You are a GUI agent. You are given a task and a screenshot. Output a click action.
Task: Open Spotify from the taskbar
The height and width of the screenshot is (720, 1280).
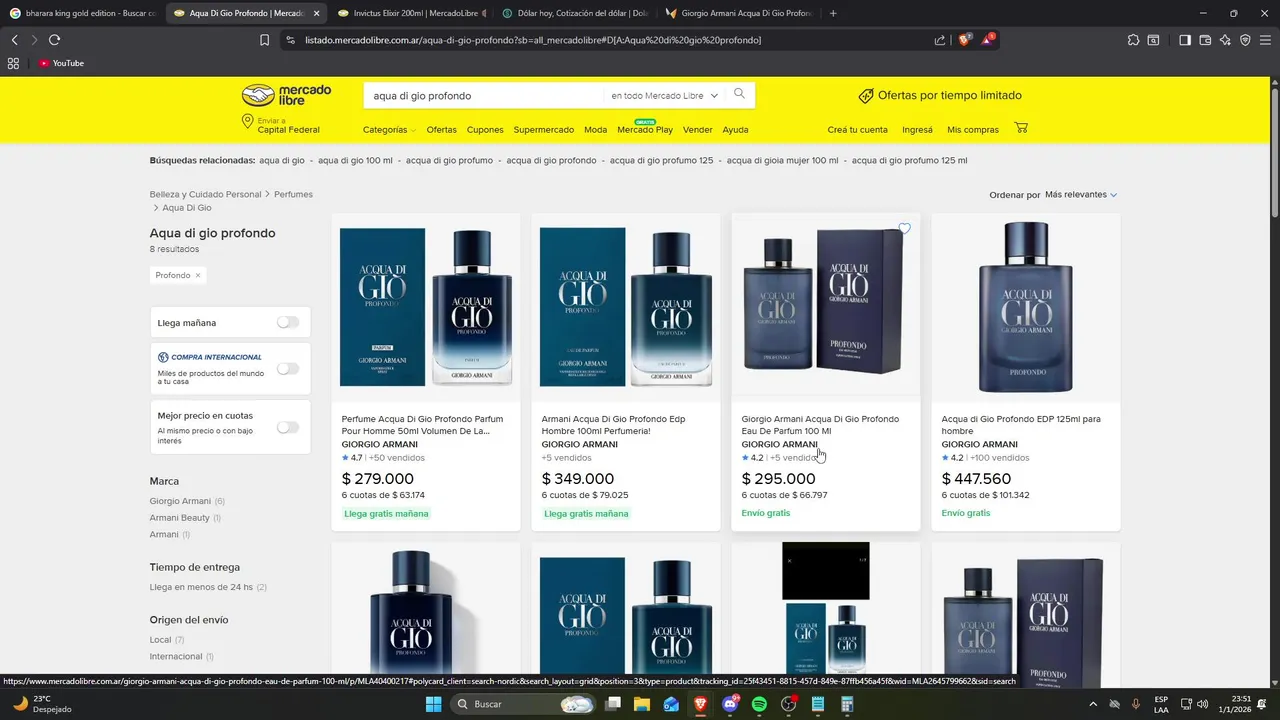tap(759, 704)
